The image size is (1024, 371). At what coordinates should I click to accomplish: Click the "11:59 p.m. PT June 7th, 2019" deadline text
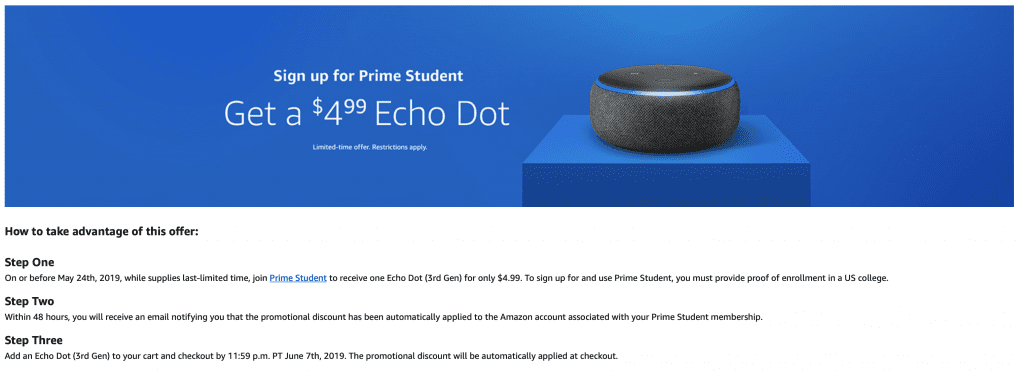283,357
